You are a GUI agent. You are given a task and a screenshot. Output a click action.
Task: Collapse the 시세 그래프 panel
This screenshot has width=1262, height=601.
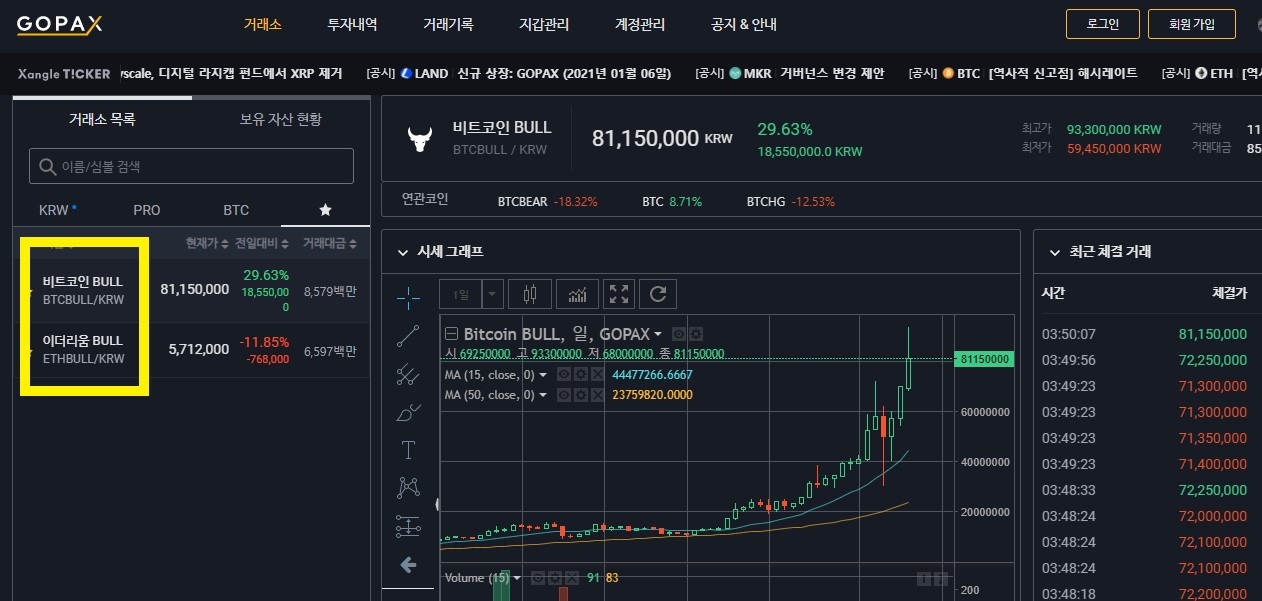[x=403, y=252]
